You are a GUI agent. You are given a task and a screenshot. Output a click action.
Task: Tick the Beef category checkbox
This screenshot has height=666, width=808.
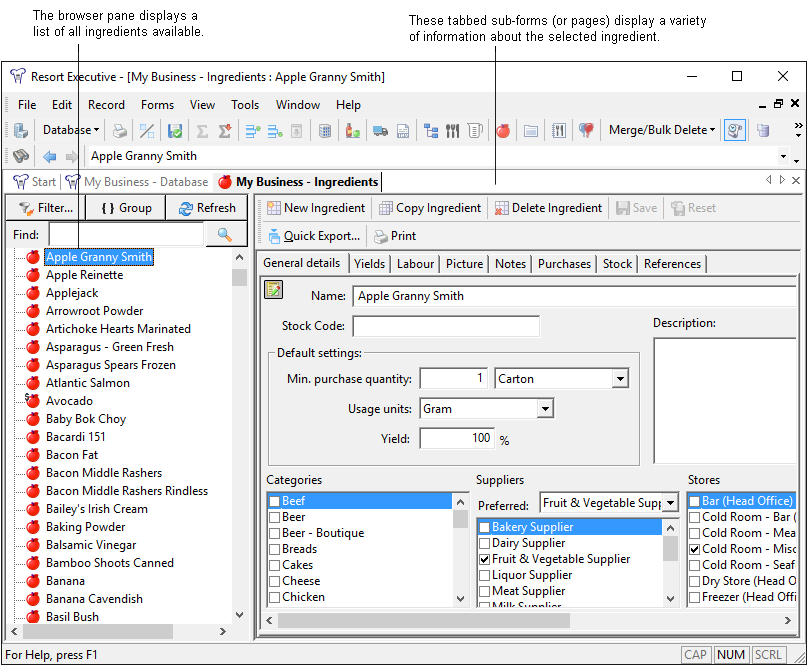275,501
